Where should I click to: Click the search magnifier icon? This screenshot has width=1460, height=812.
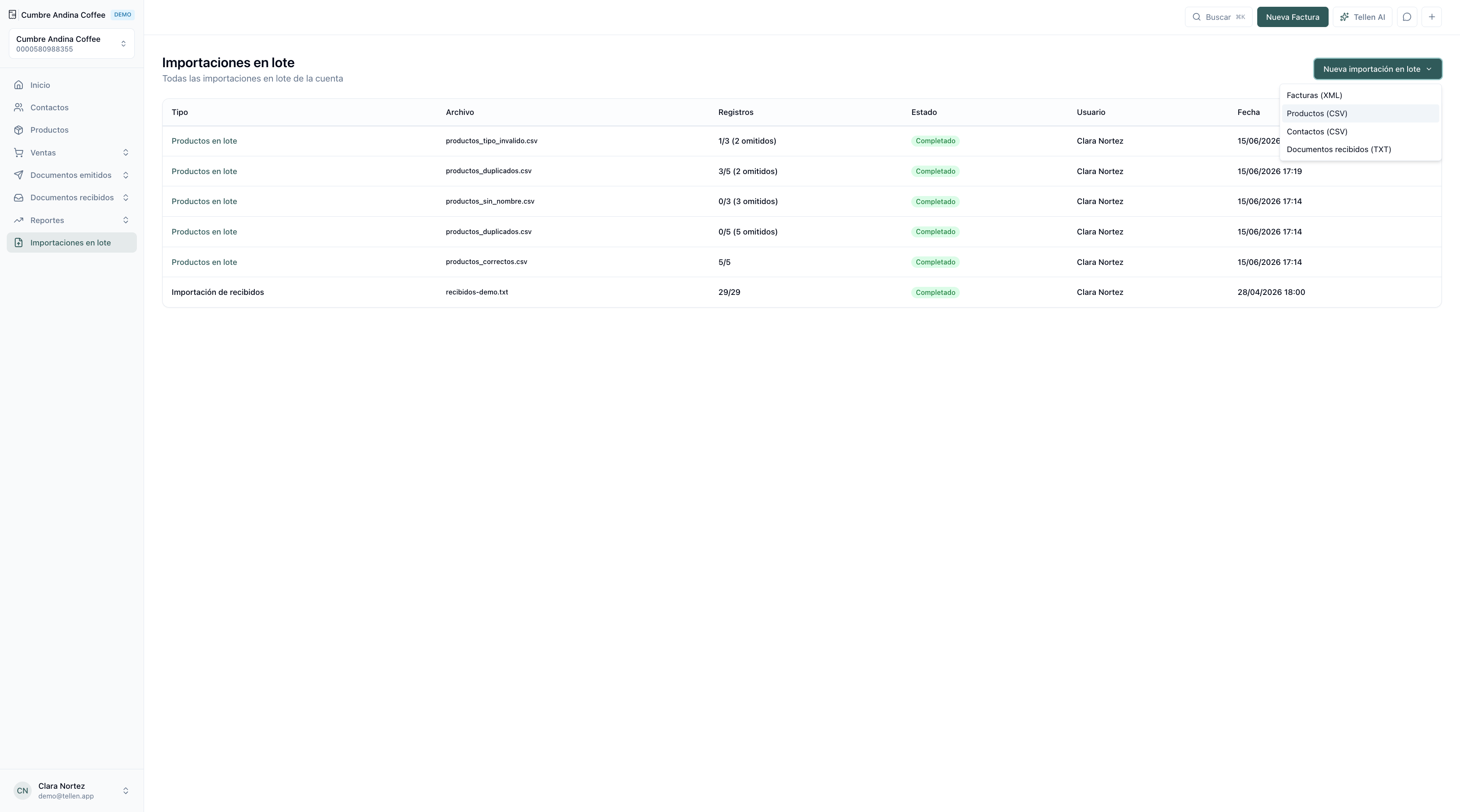(1196, 17)
